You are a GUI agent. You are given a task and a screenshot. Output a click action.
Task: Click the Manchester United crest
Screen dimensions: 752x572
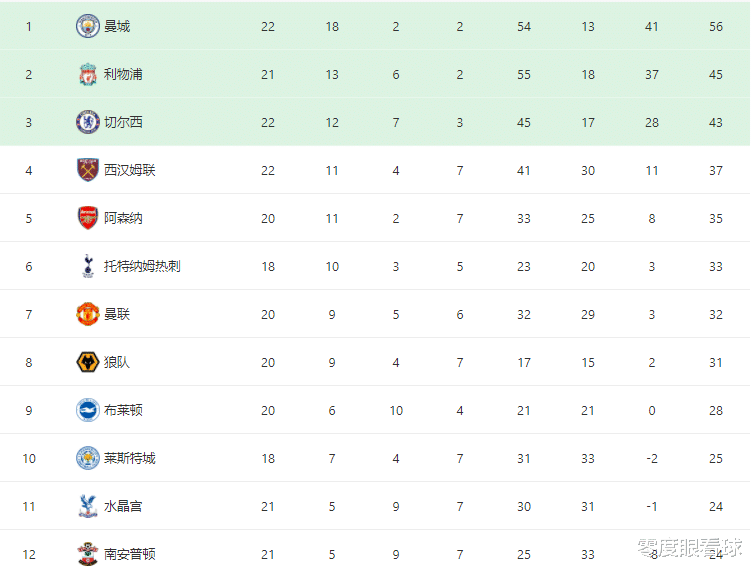88,314
